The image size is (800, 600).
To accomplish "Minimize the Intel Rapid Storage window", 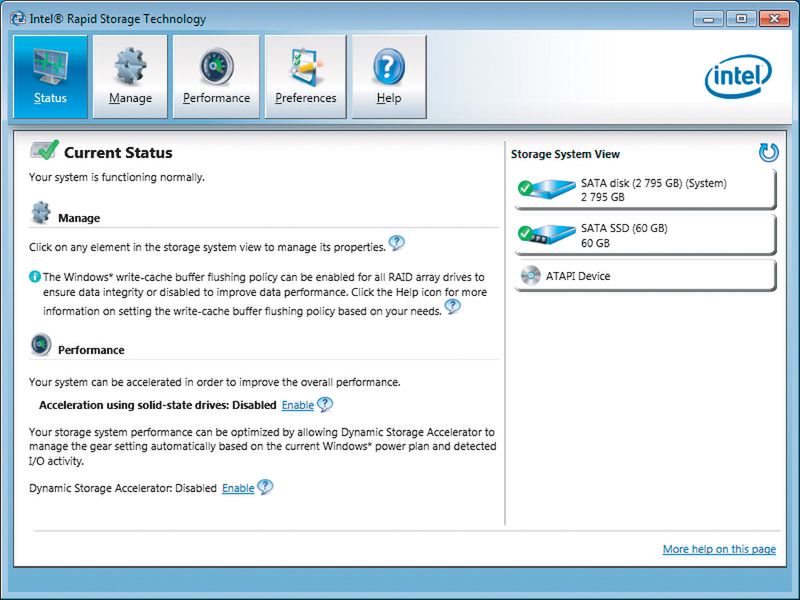I will pos(708,19).
